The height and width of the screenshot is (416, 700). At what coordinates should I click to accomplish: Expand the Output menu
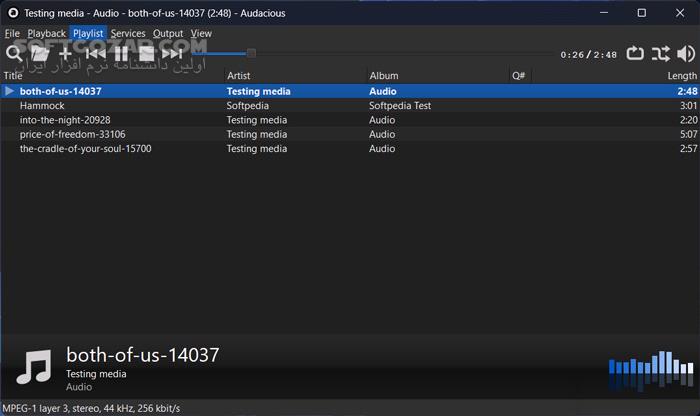click(x=168, y=33)
